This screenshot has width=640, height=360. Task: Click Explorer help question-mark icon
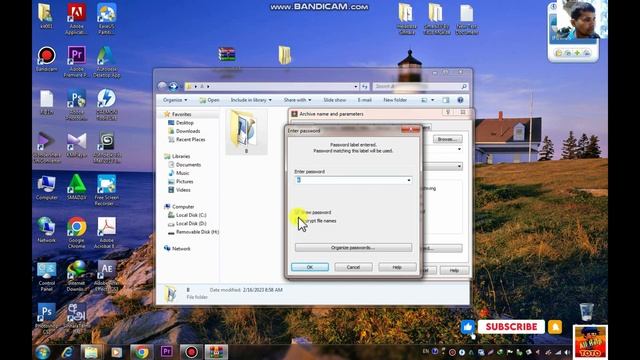[460, 100]
